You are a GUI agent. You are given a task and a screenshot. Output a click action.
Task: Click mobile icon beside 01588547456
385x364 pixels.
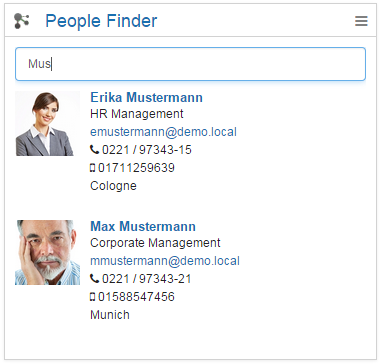click(93, 297)
